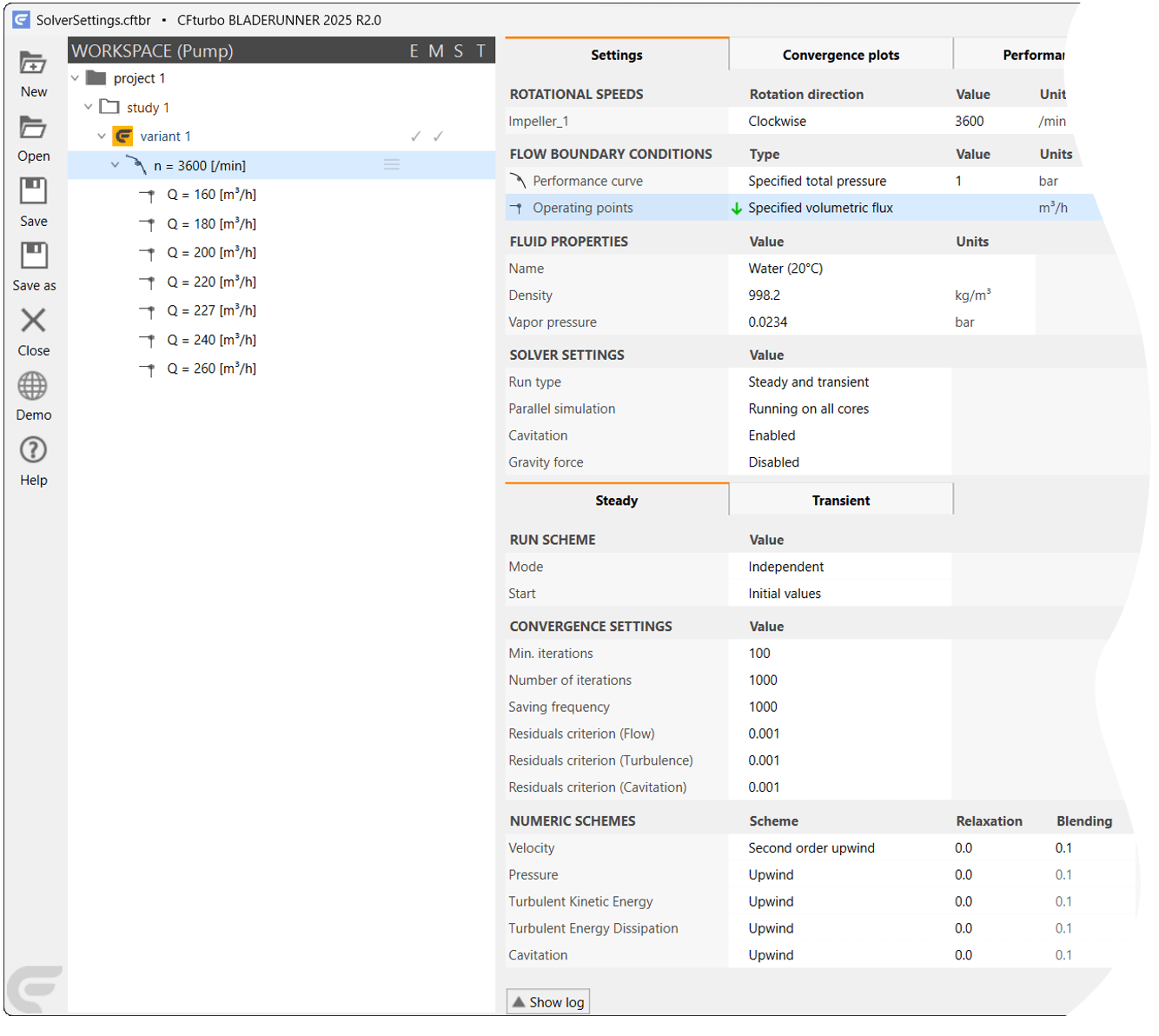This screenshot has width=1159, height=1036.
Task: Click the Save as icon
Action: (x=33, y=256)
